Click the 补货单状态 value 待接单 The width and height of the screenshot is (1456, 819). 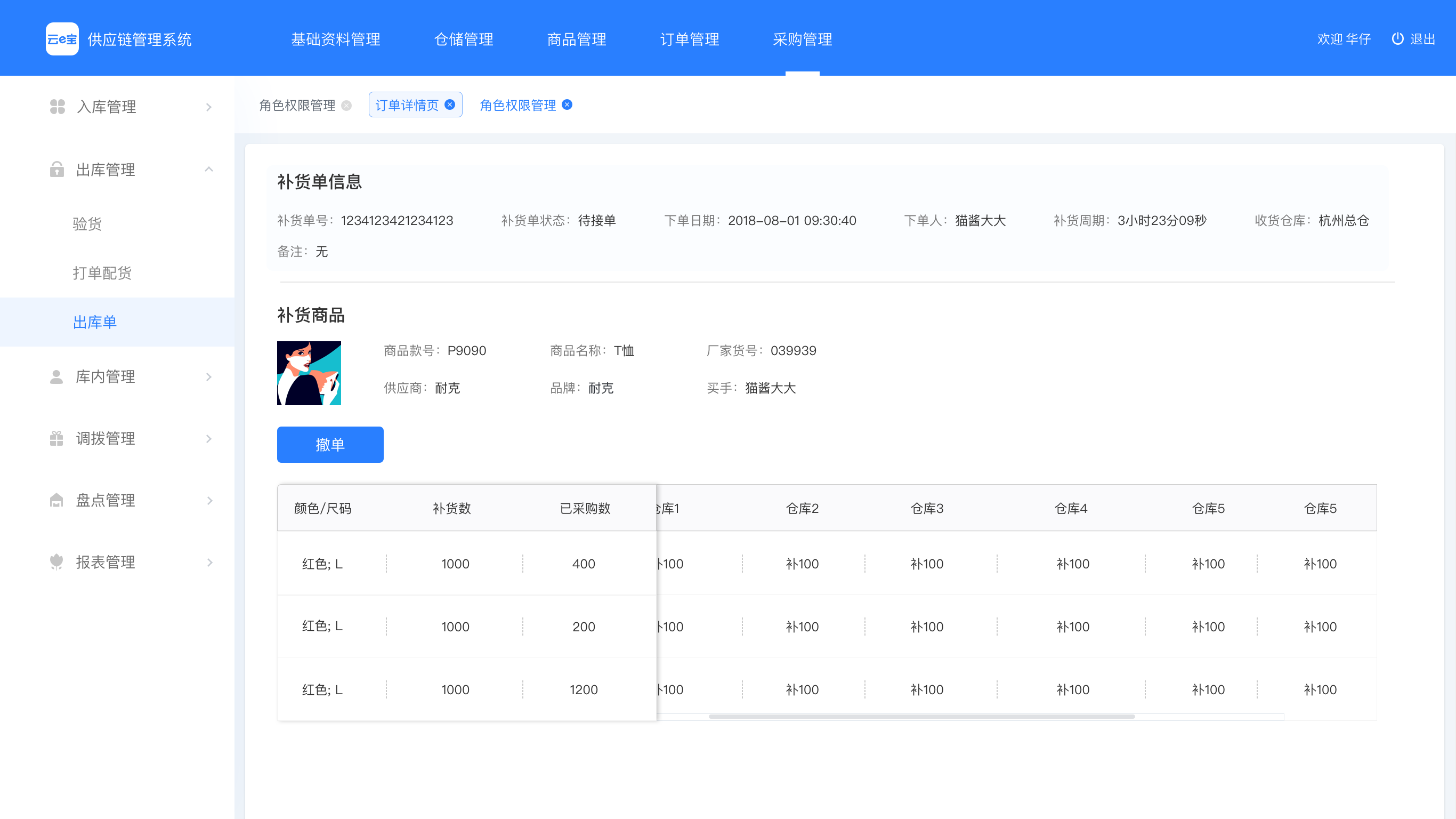[x=597, y=221]
